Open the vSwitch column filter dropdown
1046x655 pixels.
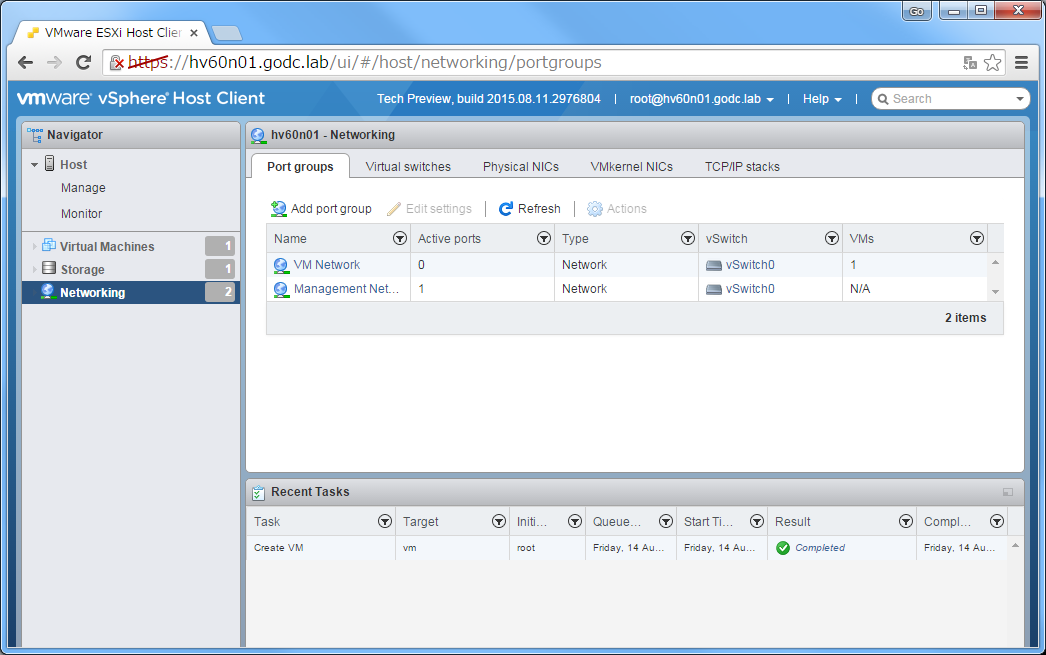click(832, 239)
